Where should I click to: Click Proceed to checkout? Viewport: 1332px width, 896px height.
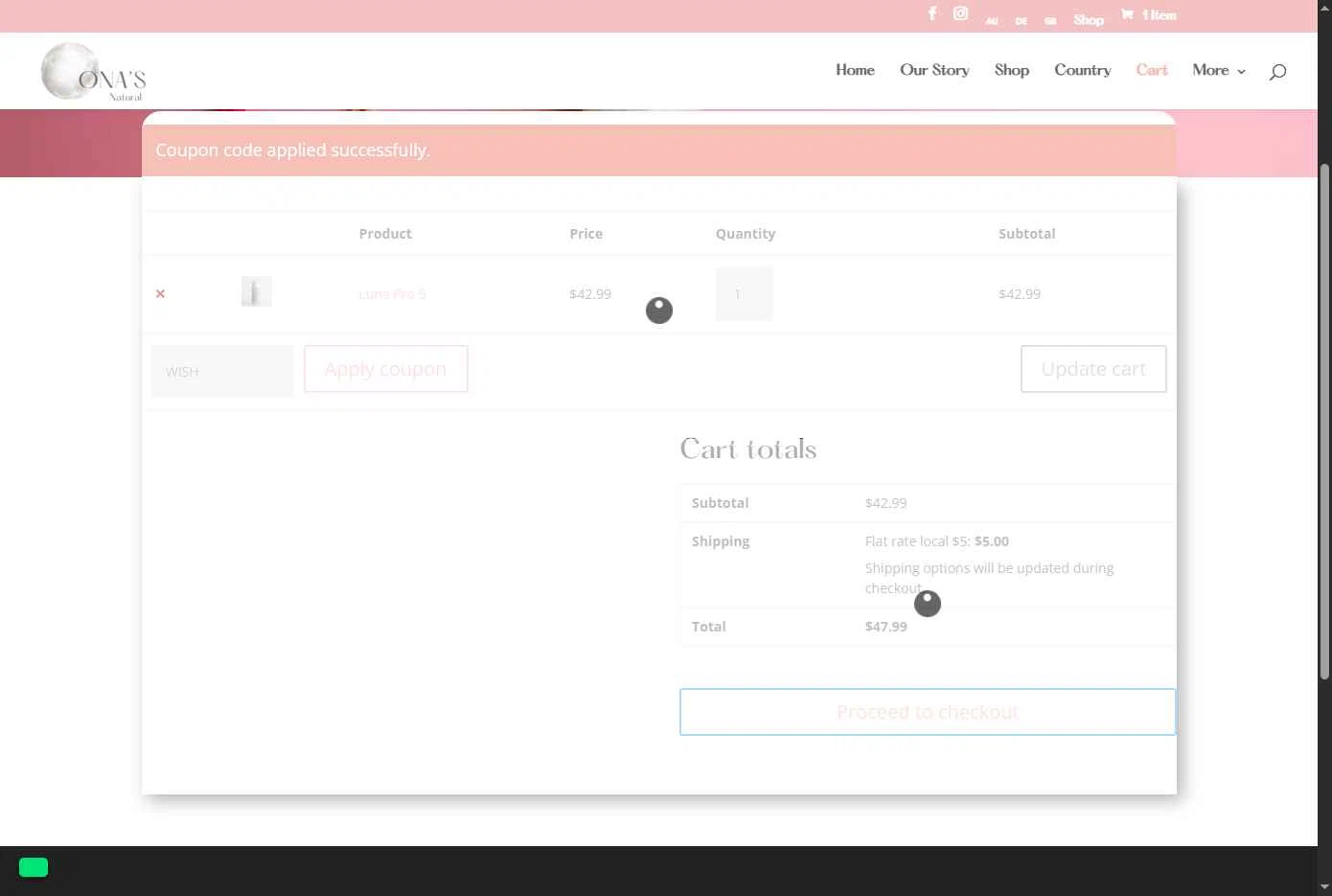928,712
